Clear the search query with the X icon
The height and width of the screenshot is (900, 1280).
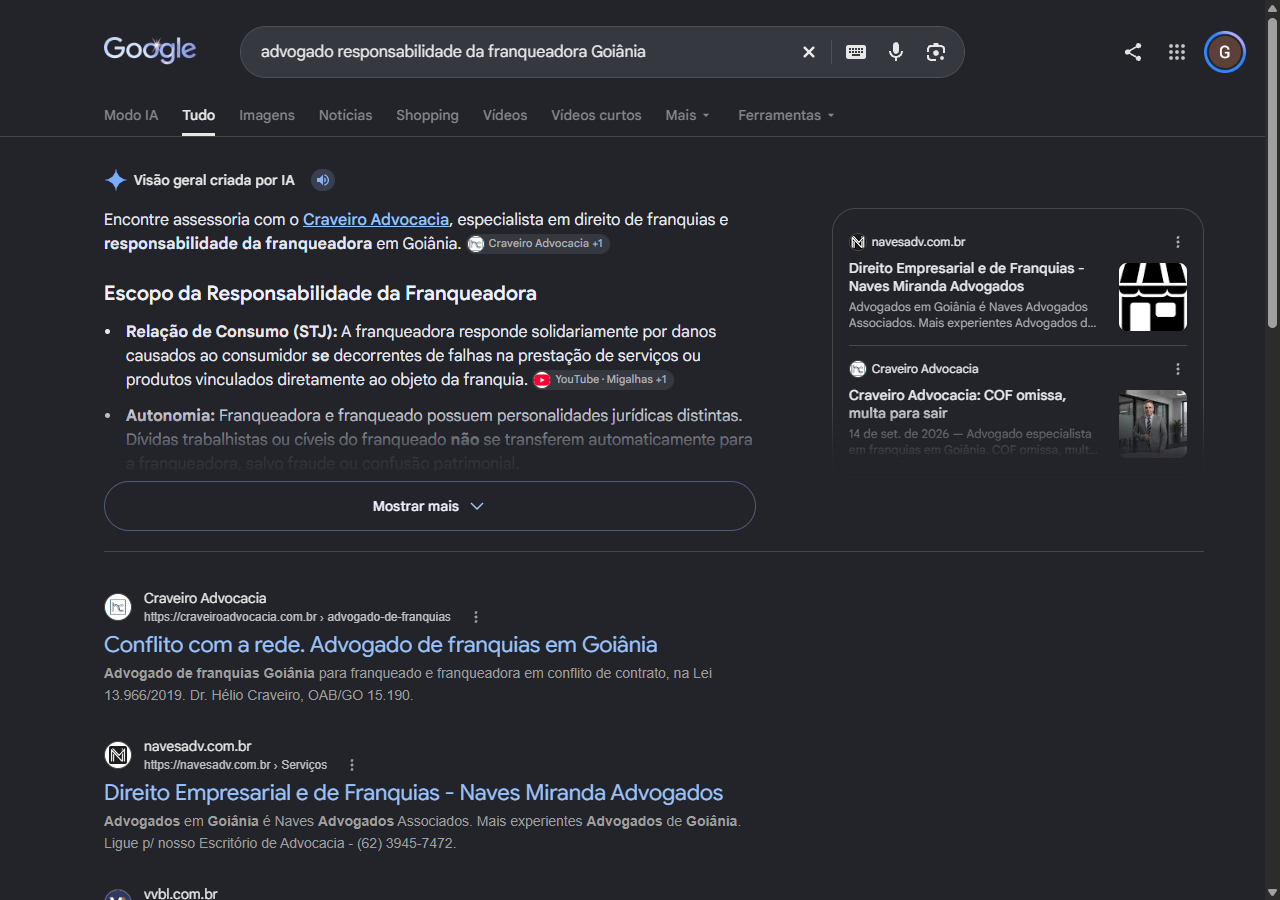[809, 52]
